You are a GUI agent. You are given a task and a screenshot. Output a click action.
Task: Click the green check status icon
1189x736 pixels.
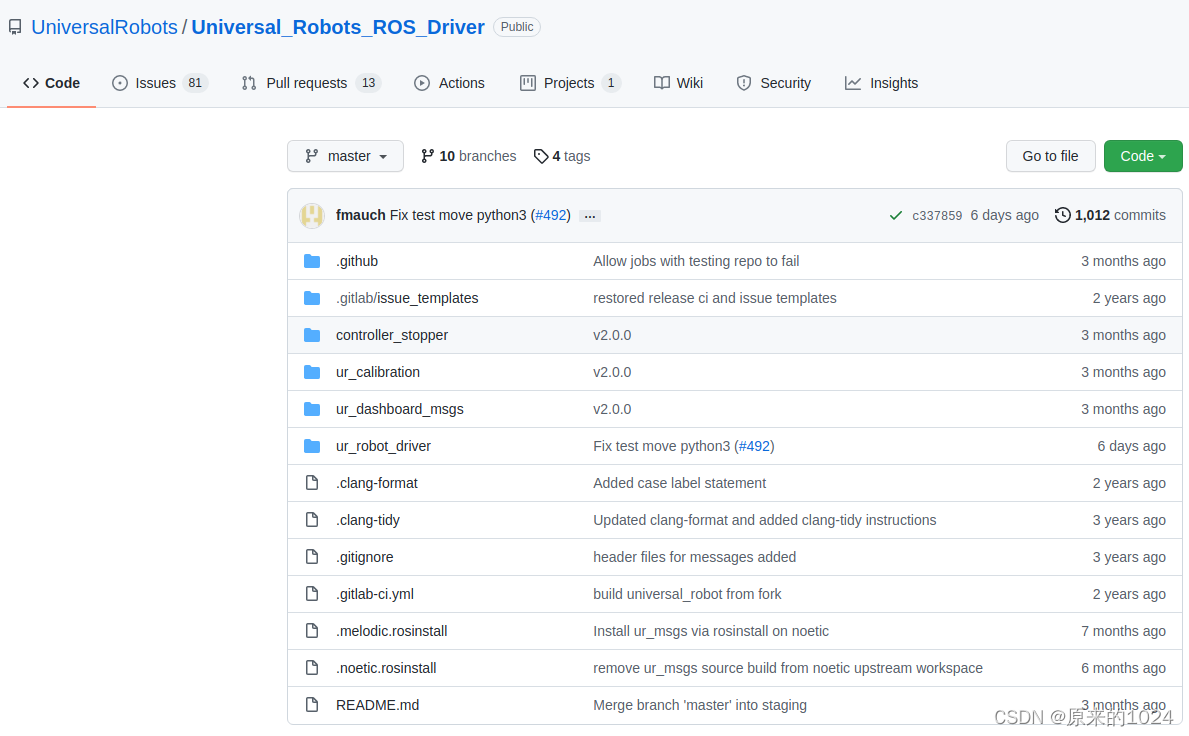coord(896,216)
